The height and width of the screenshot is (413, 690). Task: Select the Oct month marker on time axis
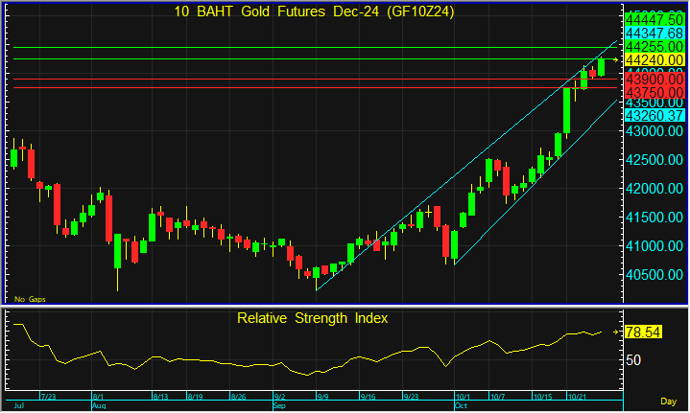[461, 407]
